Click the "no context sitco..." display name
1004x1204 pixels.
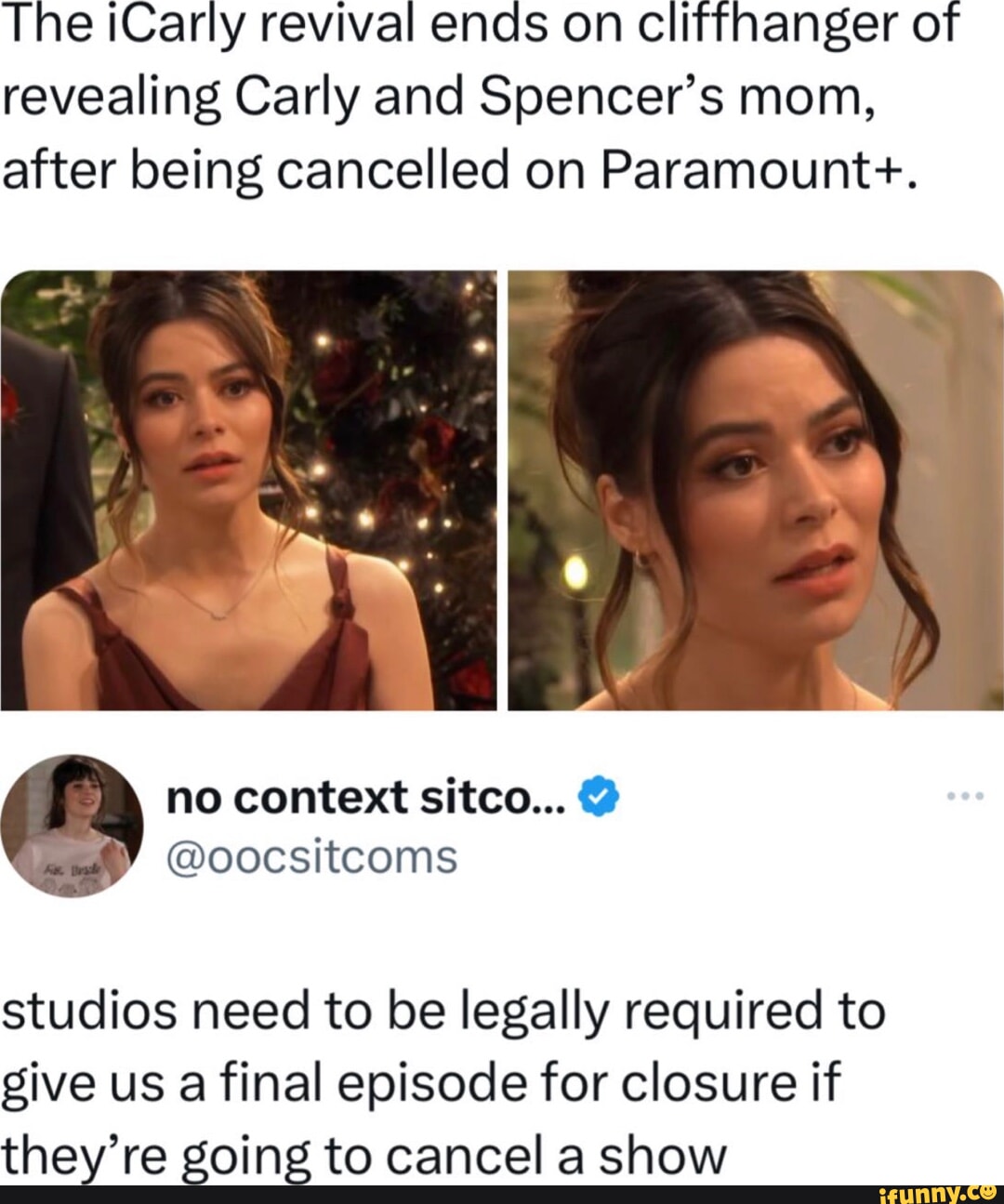[x=365, y=797]
